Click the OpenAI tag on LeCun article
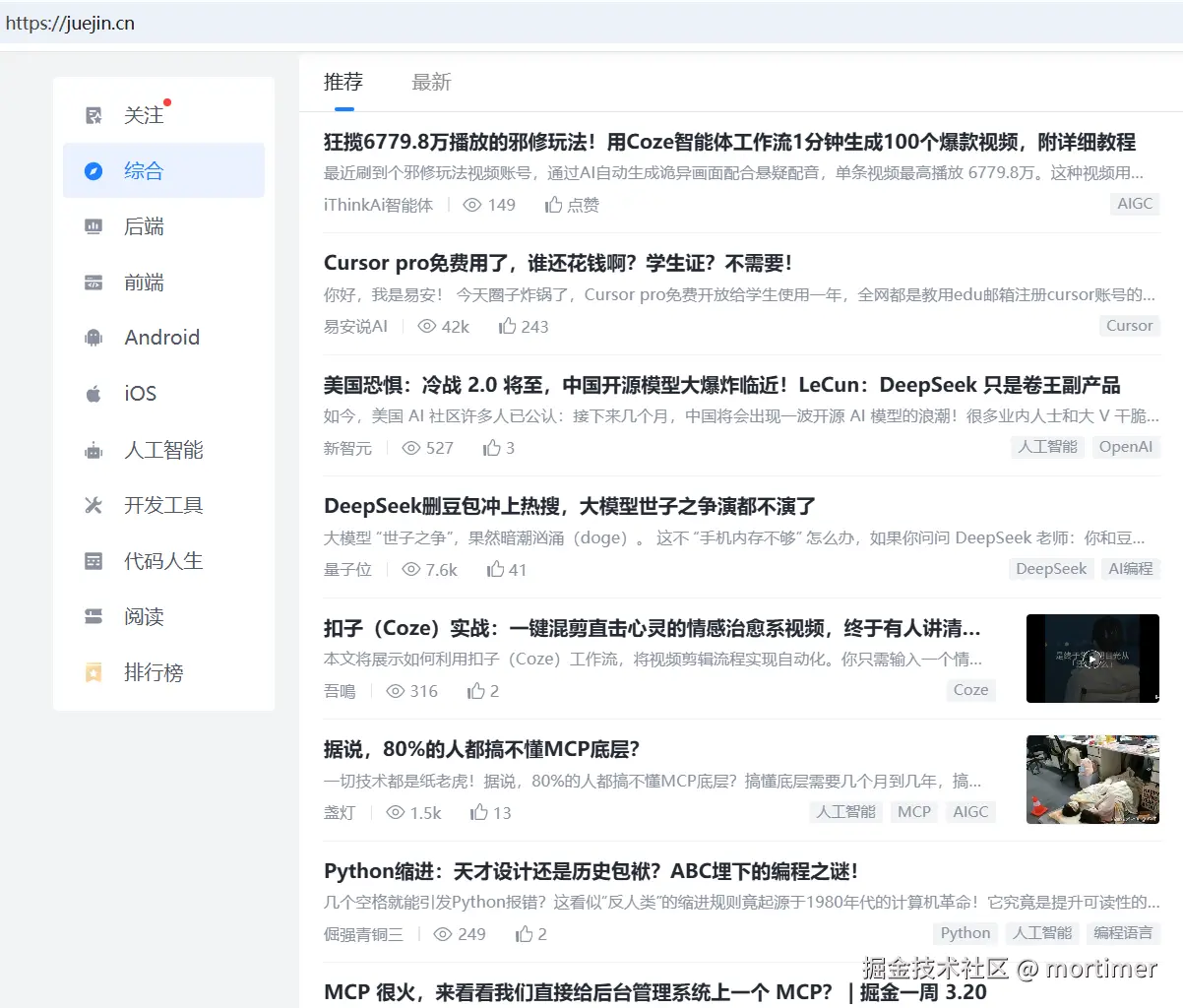 pyautogui.click(x=1125, y=447)
